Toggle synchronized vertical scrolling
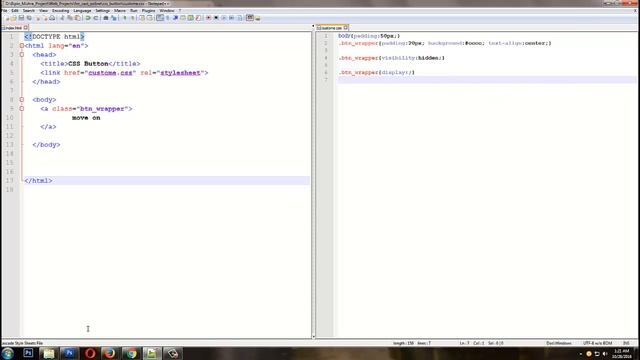640x360 pixels. coord(142,18)
